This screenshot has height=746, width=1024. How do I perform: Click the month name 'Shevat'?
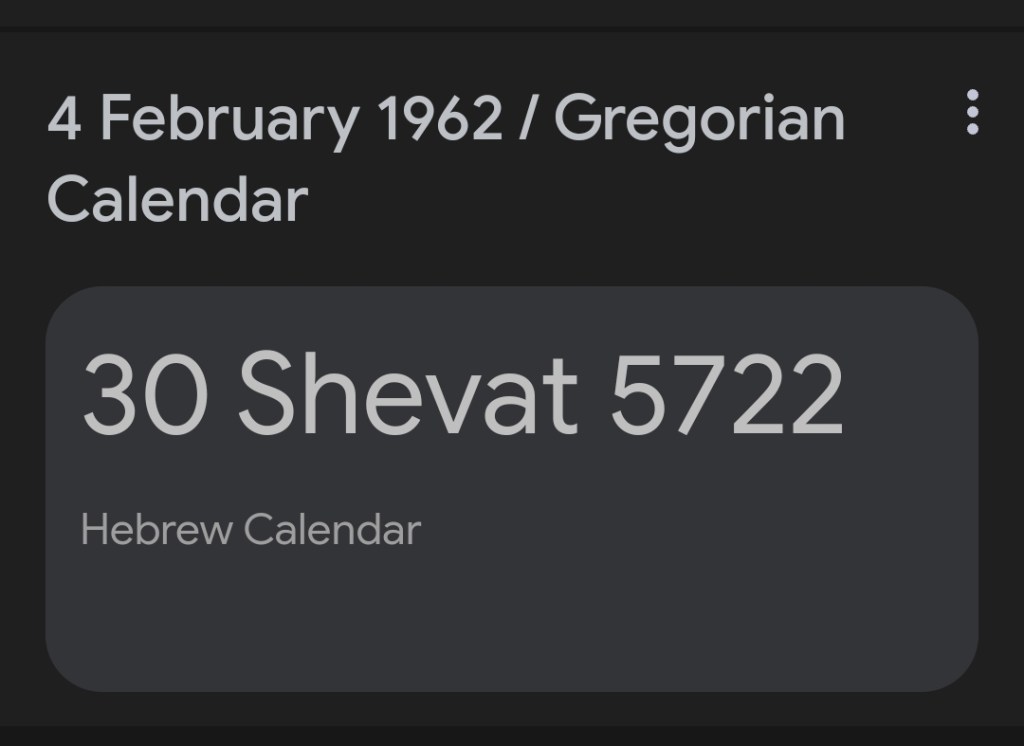coord(408,394)
